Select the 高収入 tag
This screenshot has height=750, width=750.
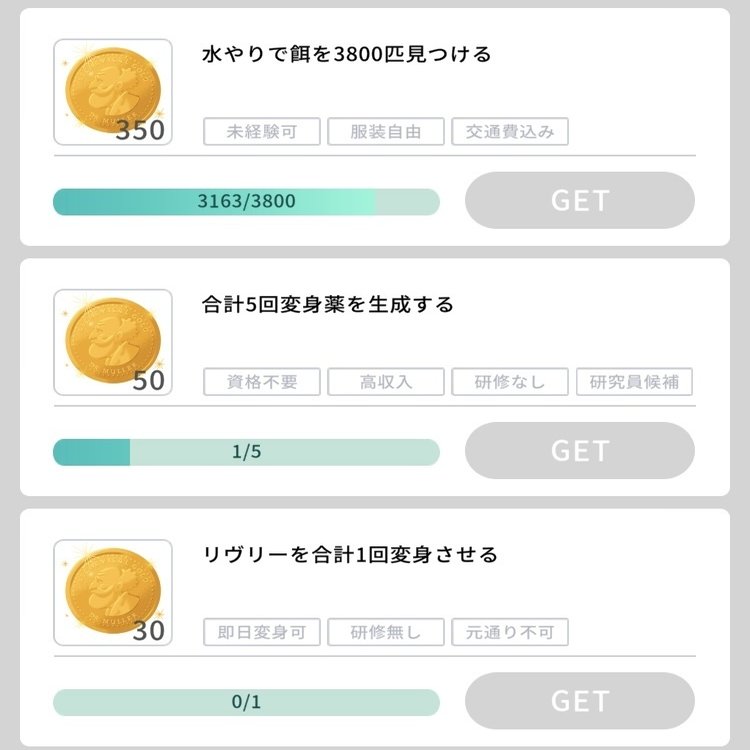pyautogui.click(x=386, y=382)
